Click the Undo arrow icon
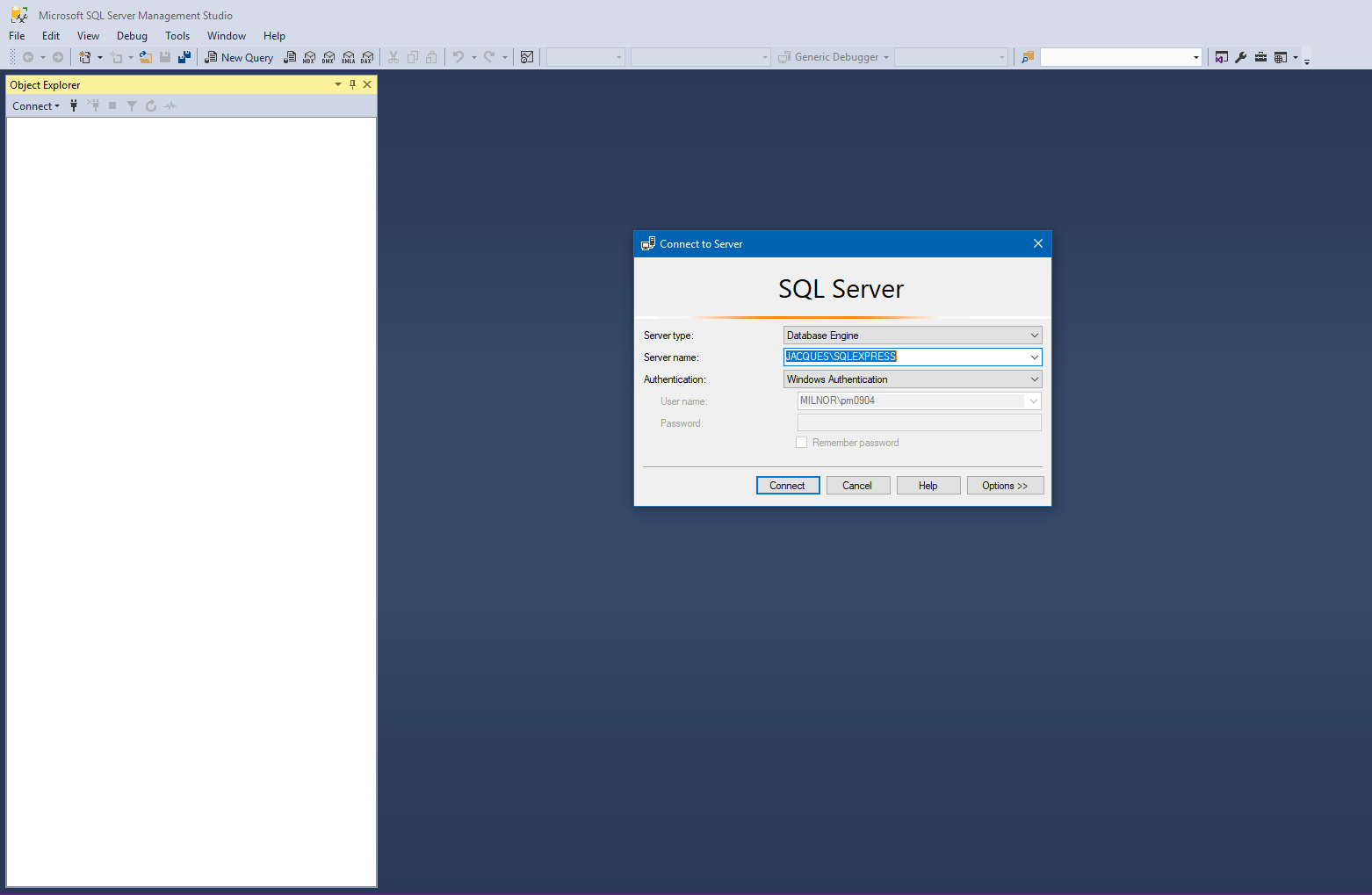This screenshot has width=1372, height=895. point(459,57)
